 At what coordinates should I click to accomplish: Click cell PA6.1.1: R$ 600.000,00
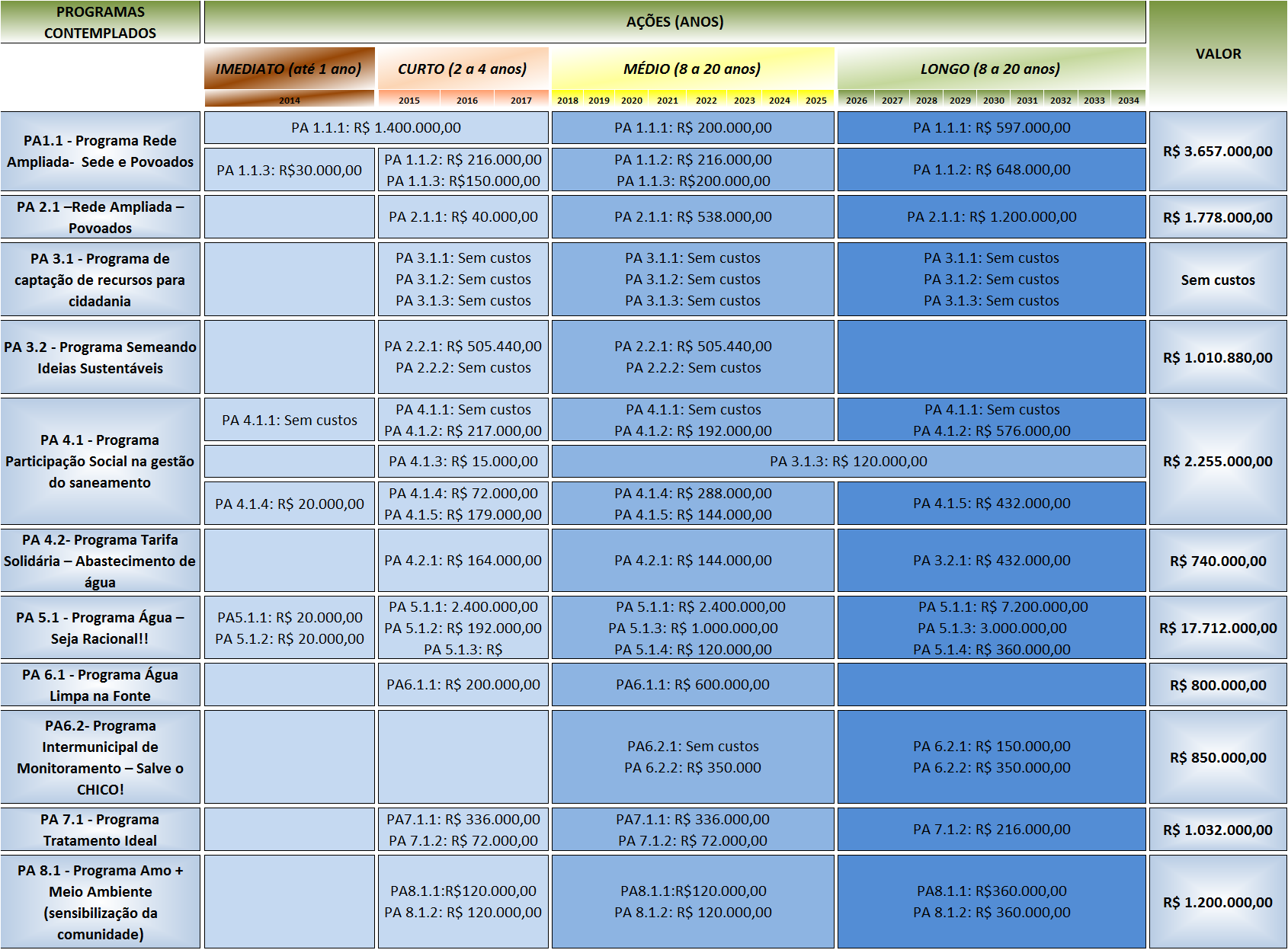tap(693, 685)
